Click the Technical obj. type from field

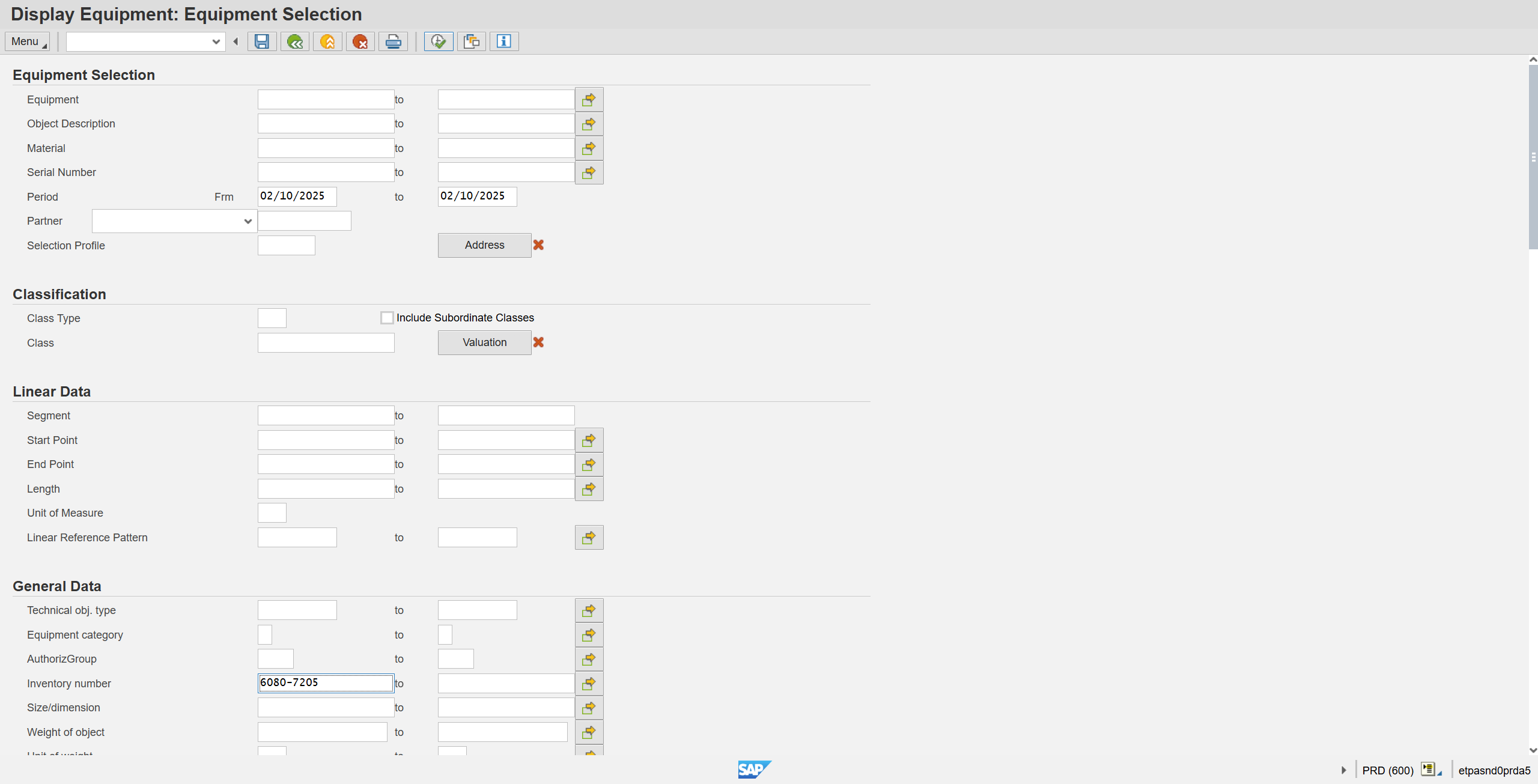[297, 610]
